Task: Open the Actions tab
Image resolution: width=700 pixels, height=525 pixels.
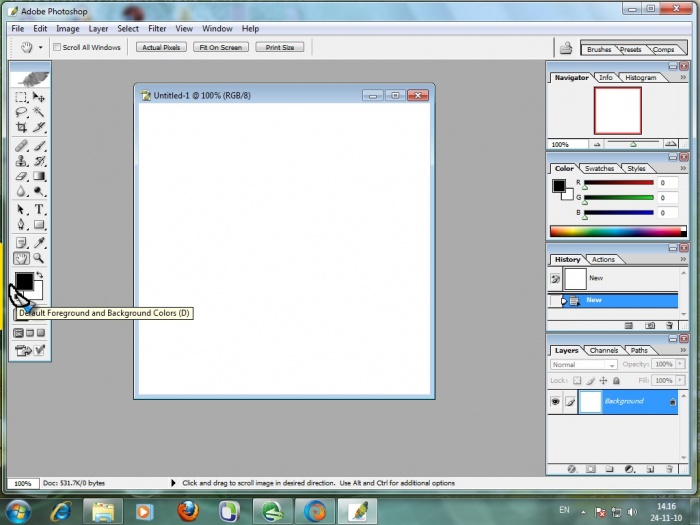Action: (x=603, y=259)
